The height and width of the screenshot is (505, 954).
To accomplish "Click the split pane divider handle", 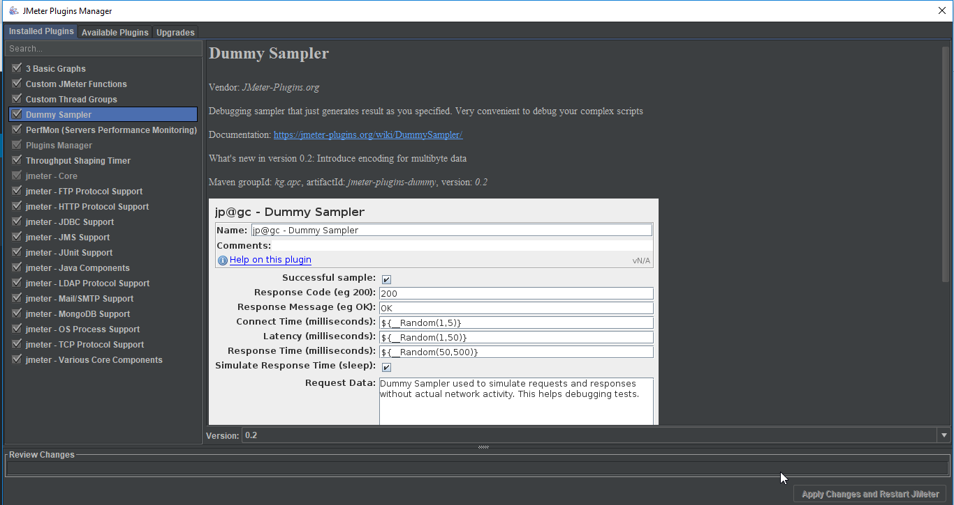I will (484, 447).
